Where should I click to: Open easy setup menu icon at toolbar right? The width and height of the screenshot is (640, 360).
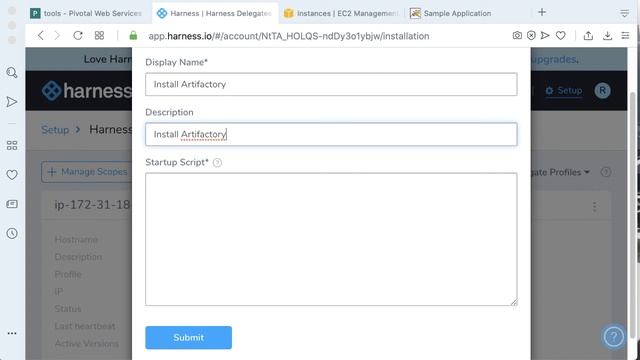[625, 36]
